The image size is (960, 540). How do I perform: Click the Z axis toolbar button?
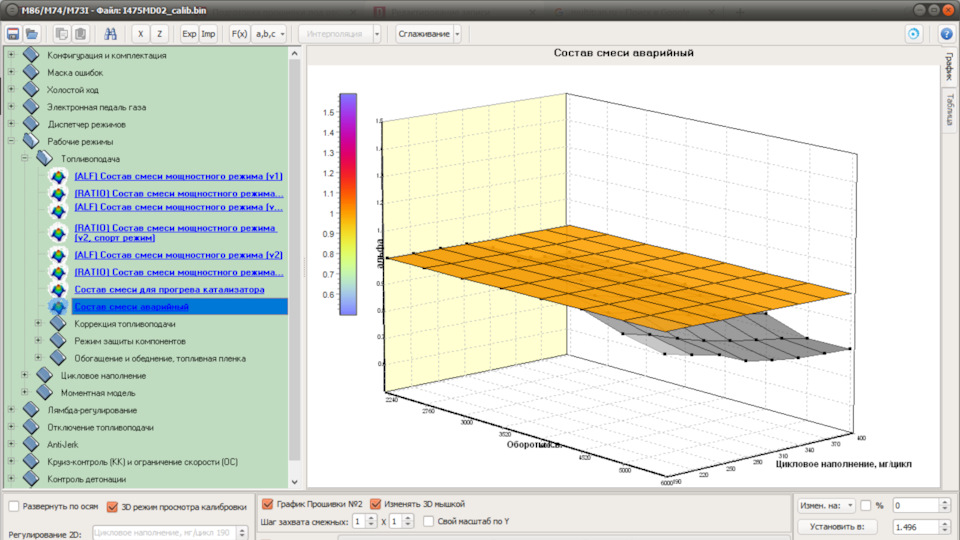tap(159, 34)
